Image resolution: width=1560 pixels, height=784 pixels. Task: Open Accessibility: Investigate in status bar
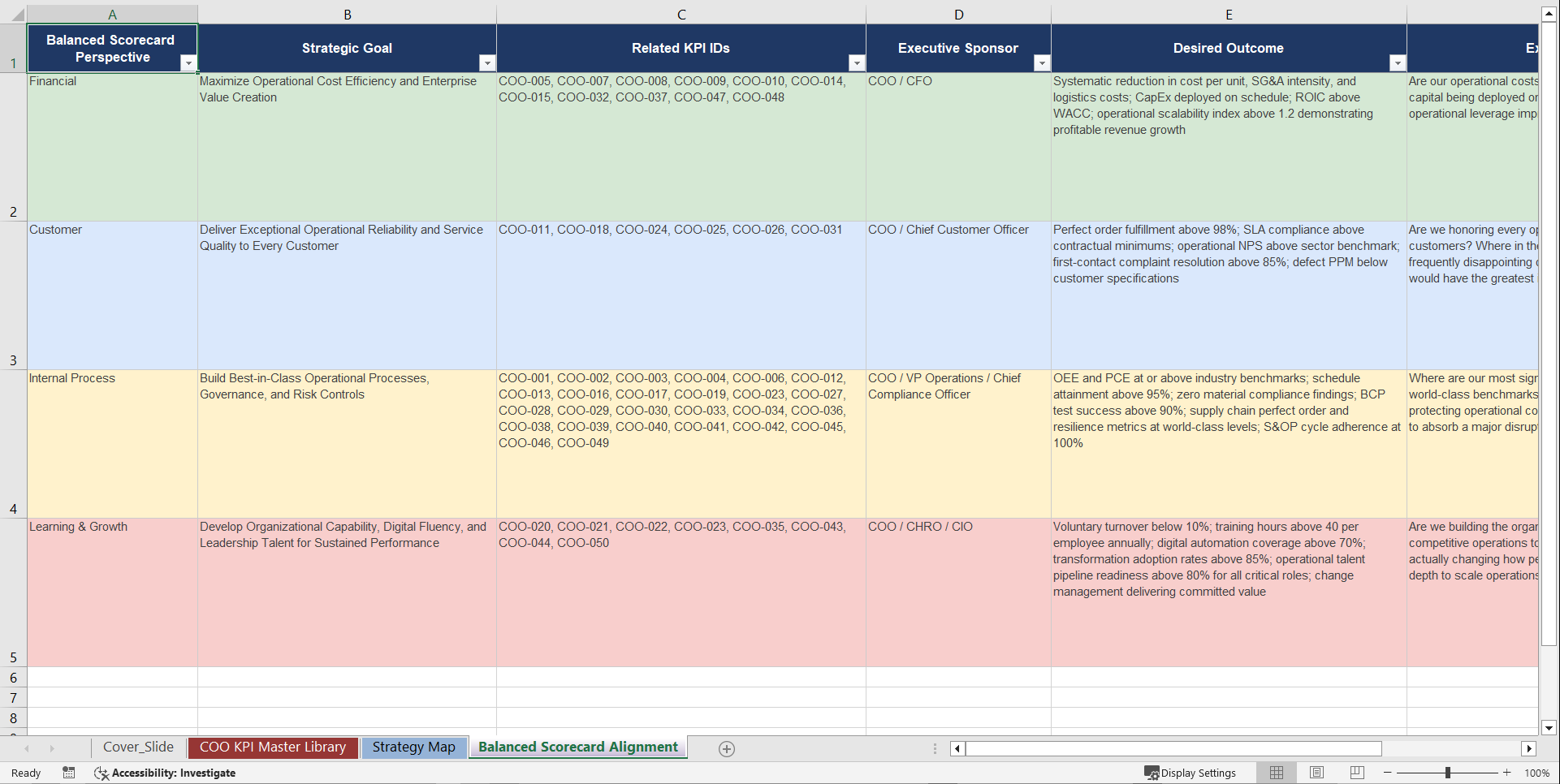coord(165,773)
